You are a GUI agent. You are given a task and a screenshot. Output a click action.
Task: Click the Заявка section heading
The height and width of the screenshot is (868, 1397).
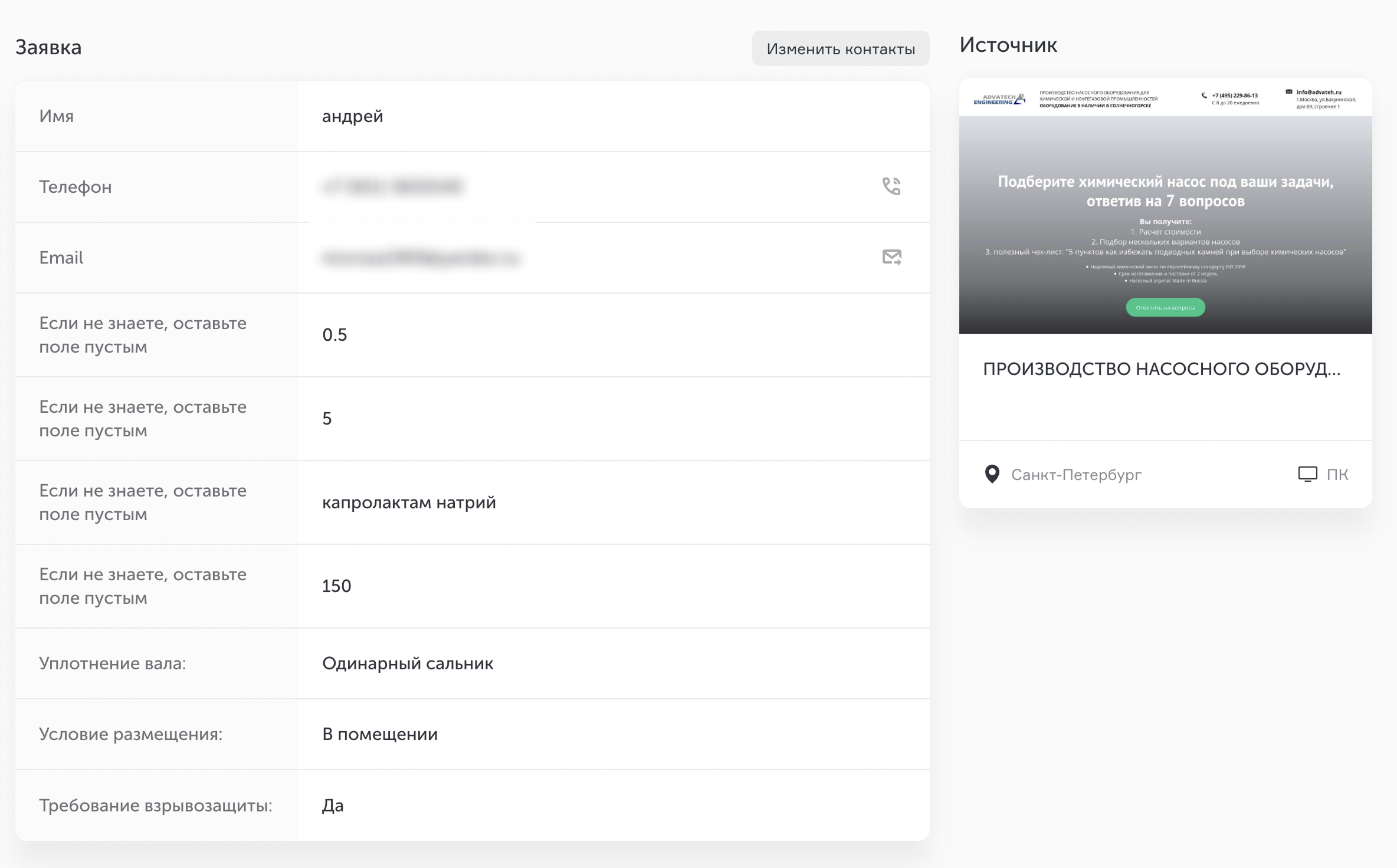pyautogui.click(x=48, y=47)
